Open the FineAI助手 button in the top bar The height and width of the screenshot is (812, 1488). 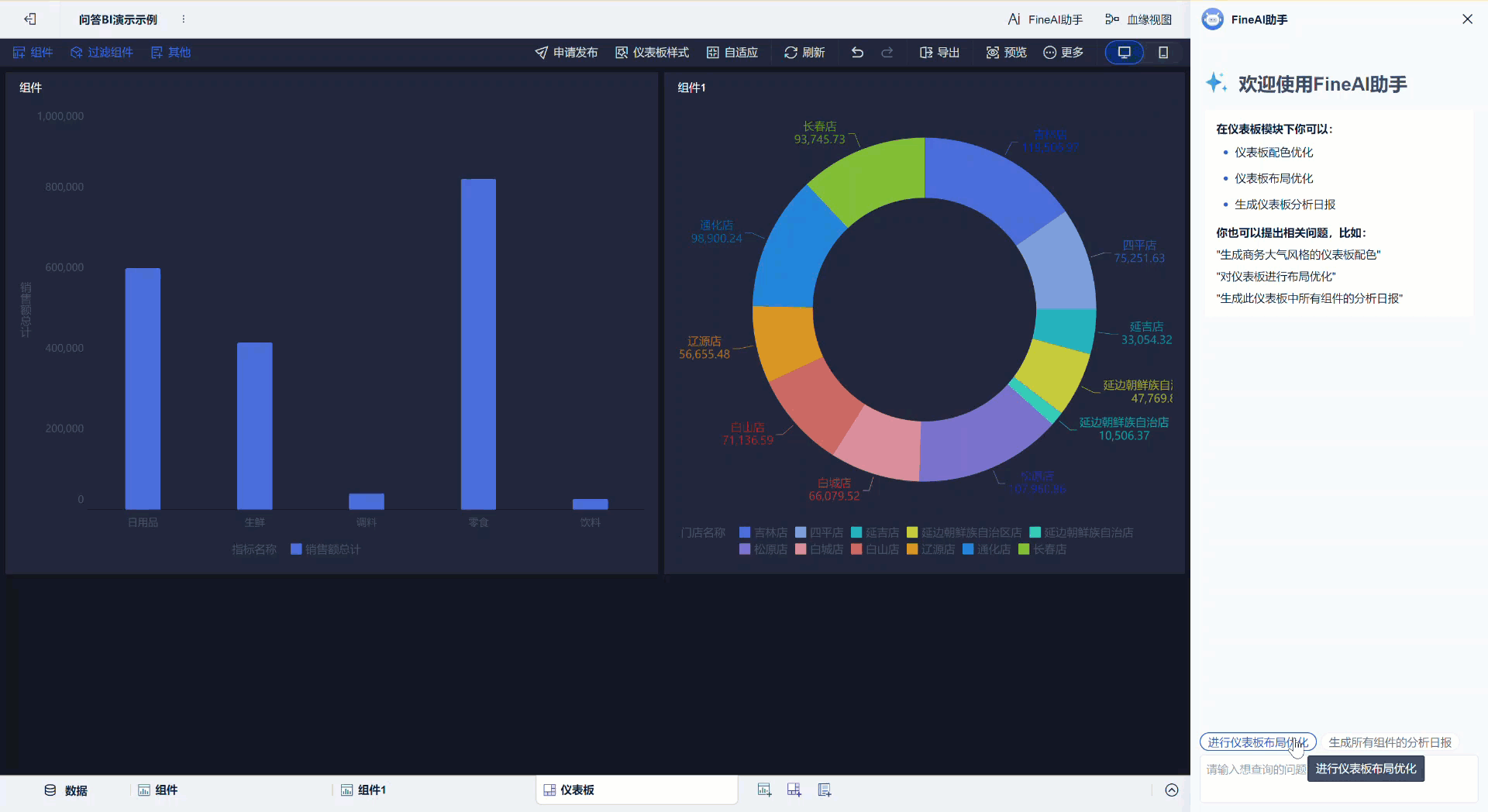coord(1045,19)
